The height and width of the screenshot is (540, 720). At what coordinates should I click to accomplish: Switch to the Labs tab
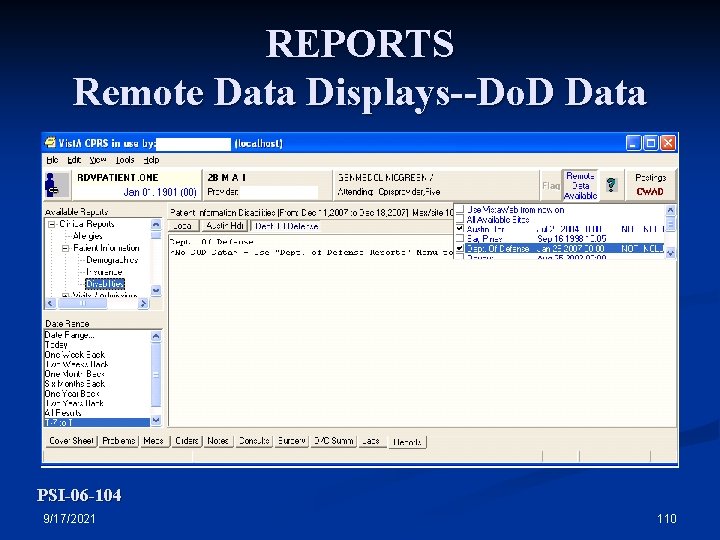click(x=371, y=441)
